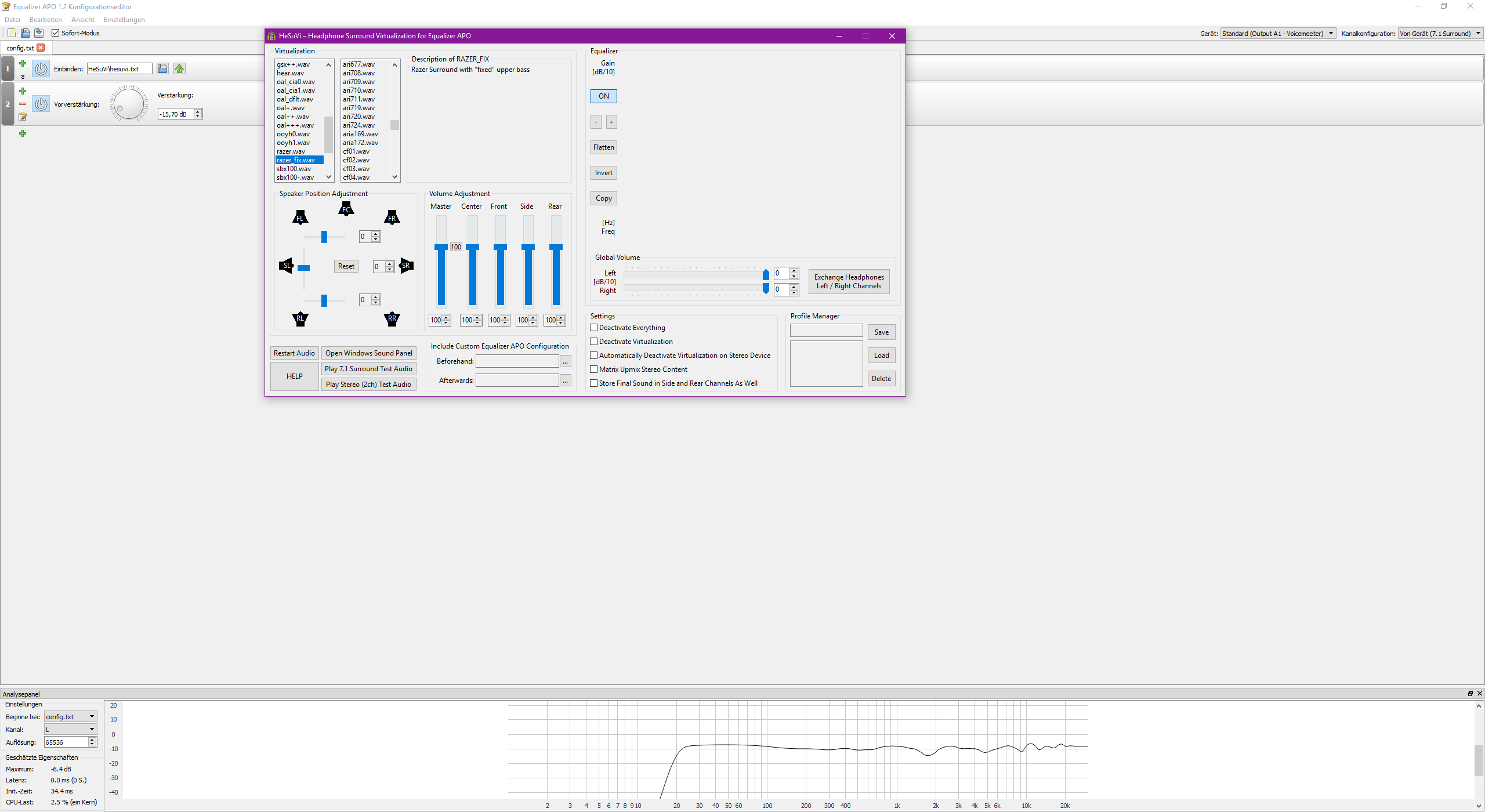This screenshot has width=1485, height=812.
Task: Click the Save As icon in toolbar
Action: (x=39, y=33)
